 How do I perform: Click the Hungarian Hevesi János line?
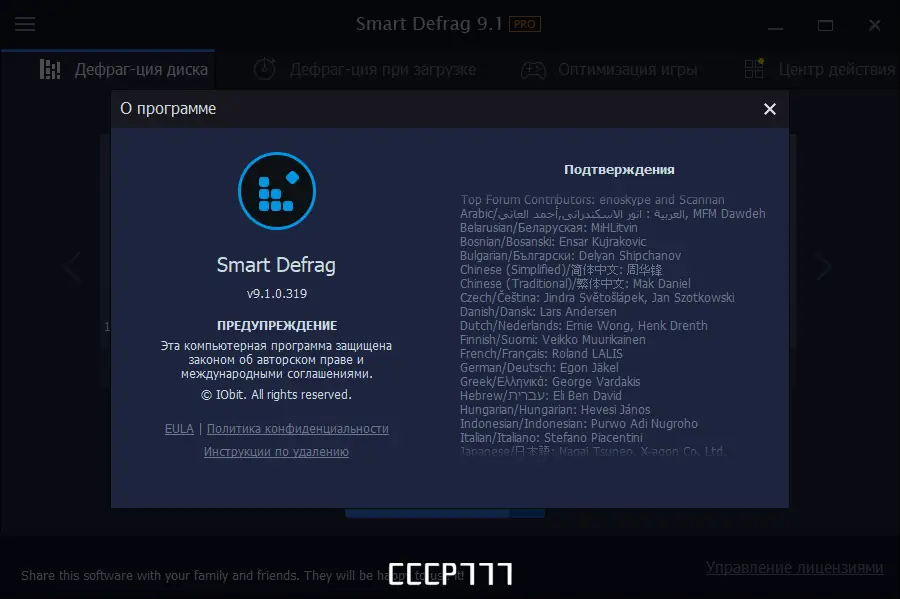[555, 410]
